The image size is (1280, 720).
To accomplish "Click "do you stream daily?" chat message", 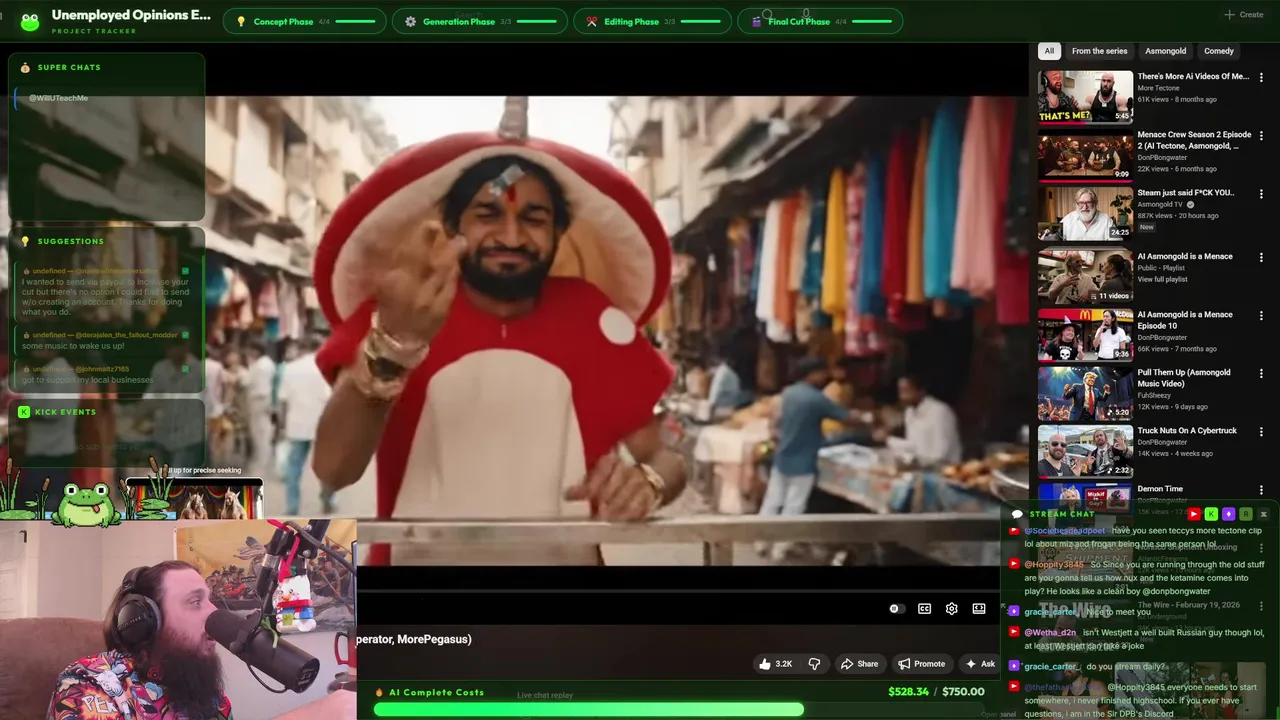I will pos(1124,667).
